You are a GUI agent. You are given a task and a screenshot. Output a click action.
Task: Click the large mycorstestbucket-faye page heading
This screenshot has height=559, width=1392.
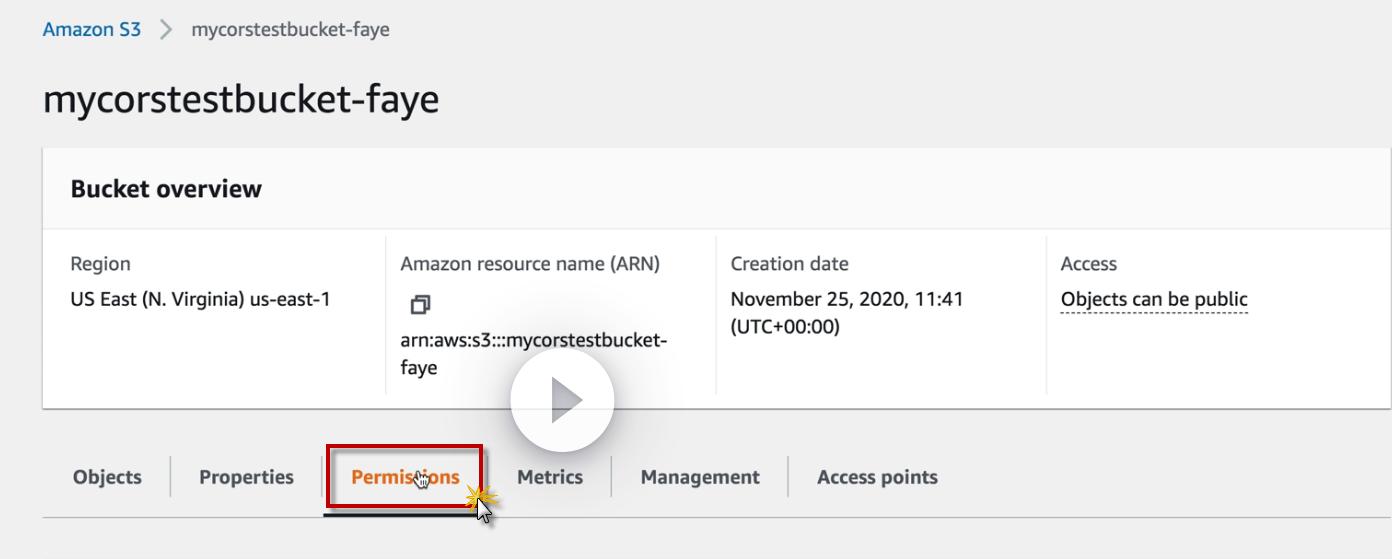coord(241,100)
